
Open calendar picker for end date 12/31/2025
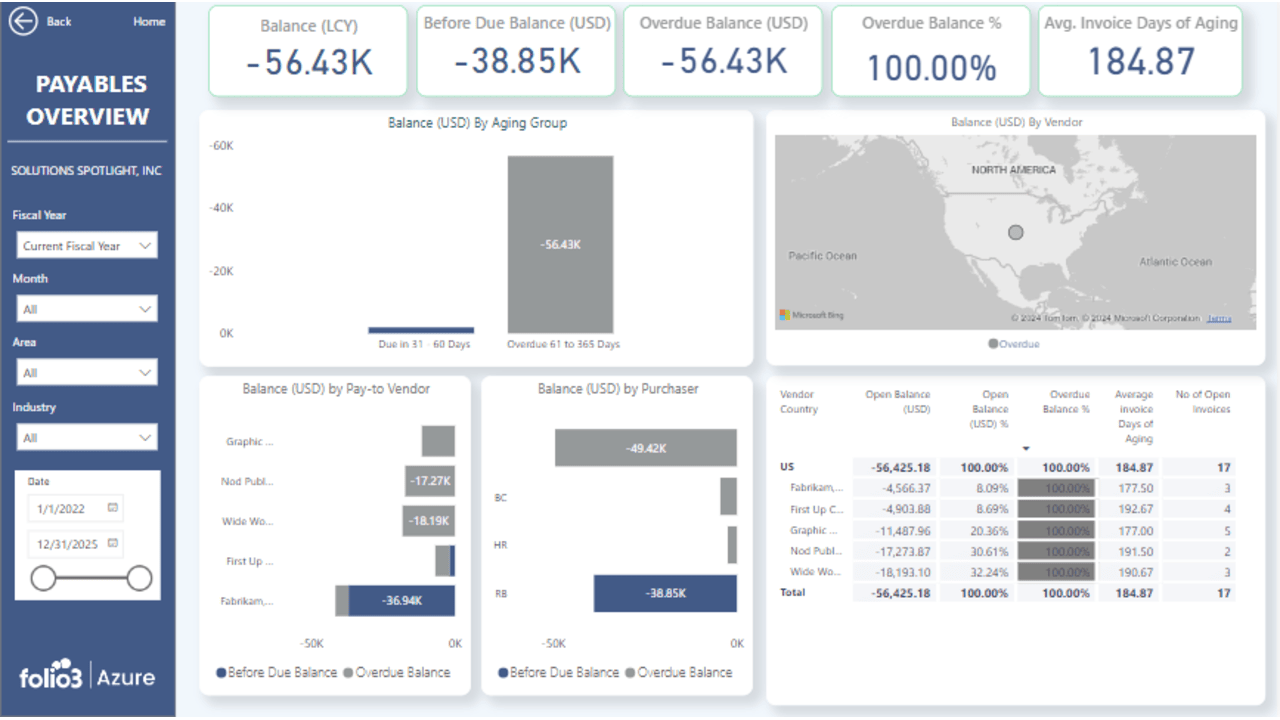pyautogui.click(x=113, y=544)
